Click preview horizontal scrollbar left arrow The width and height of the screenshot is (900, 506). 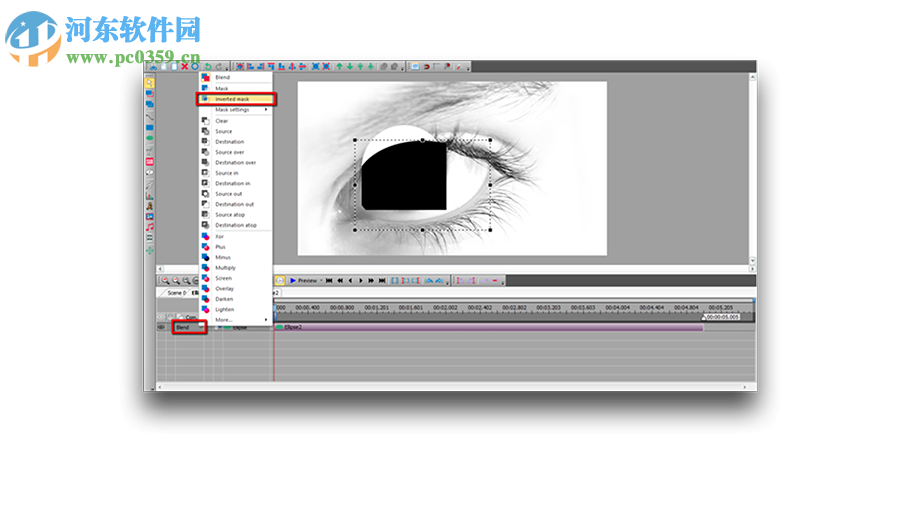coord(160,268)
